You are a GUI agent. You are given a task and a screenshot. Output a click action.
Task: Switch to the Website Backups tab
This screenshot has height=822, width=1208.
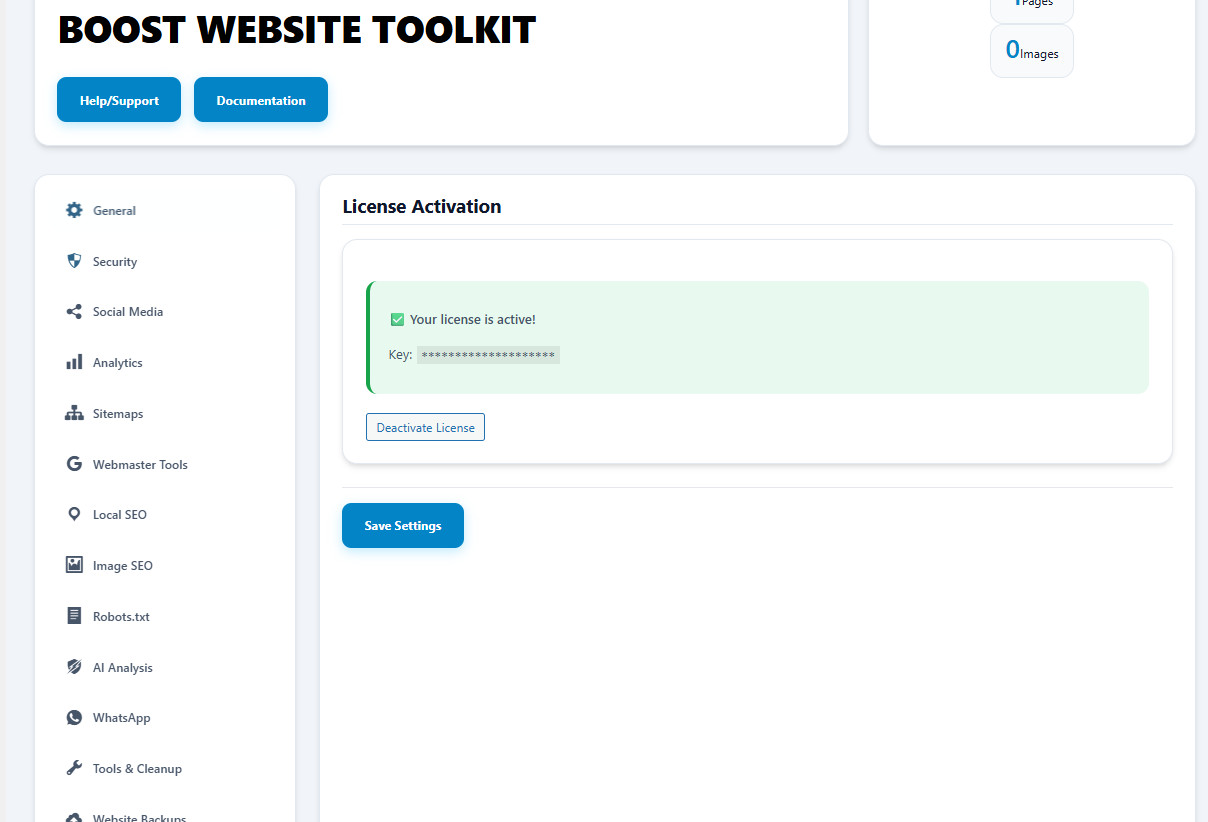138,816
